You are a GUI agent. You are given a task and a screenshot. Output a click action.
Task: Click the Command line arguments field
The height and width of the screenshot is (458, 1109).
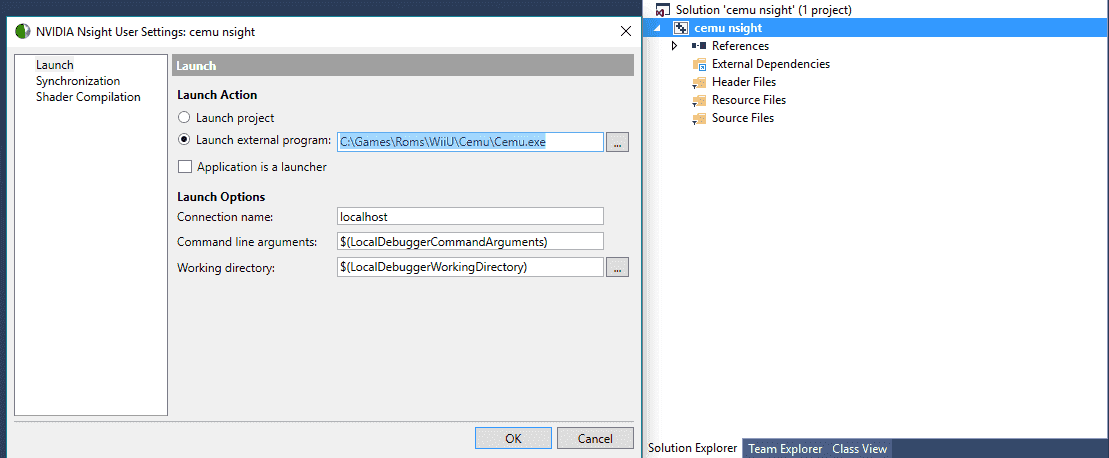click(x=470, y=241)
